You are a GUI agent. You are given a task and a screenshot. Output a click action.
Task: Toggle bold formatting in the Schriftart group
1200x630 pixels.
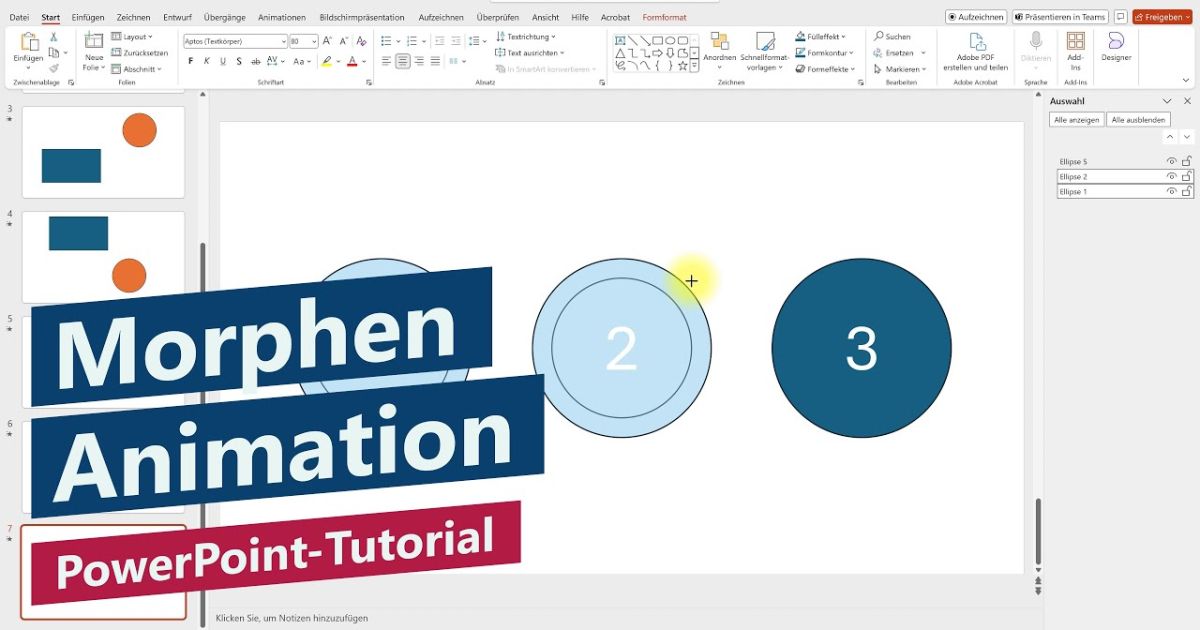(x=191, y=60)
